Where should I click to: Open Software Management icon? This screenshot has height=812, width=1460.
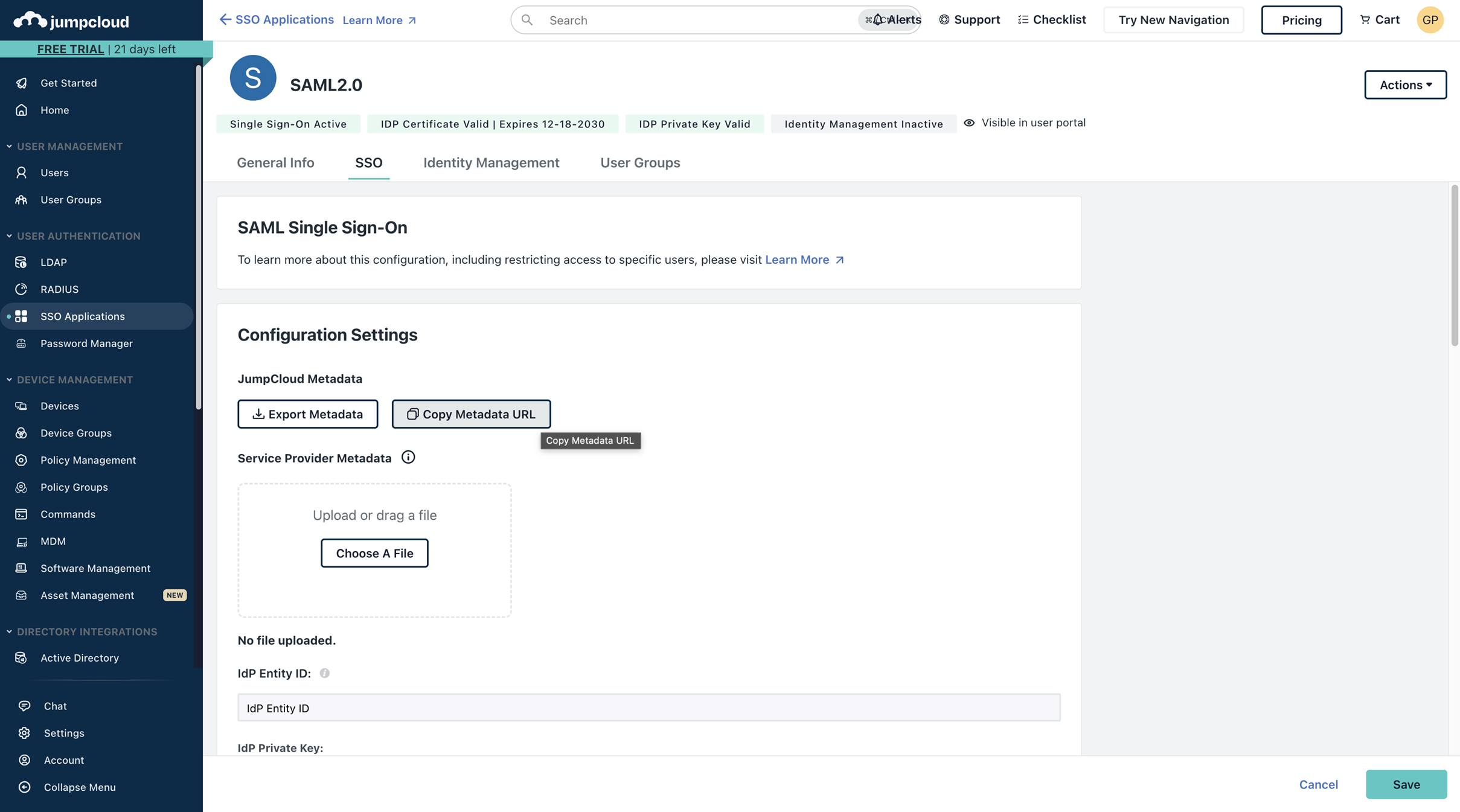pos(22,568)
